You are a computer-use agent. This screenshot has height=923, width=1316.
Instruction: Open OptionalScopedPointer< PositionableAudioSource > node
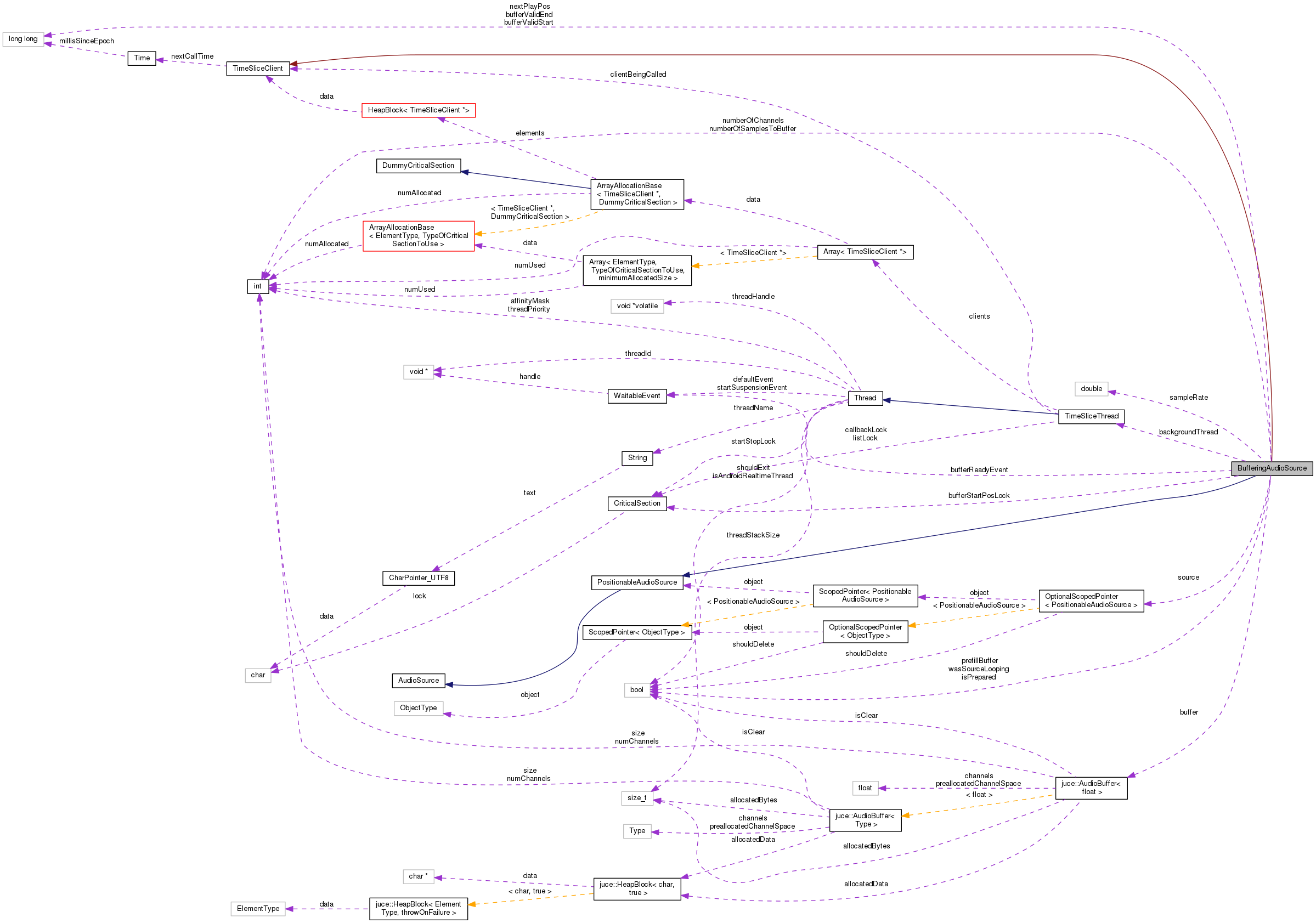pos(1091,601)
